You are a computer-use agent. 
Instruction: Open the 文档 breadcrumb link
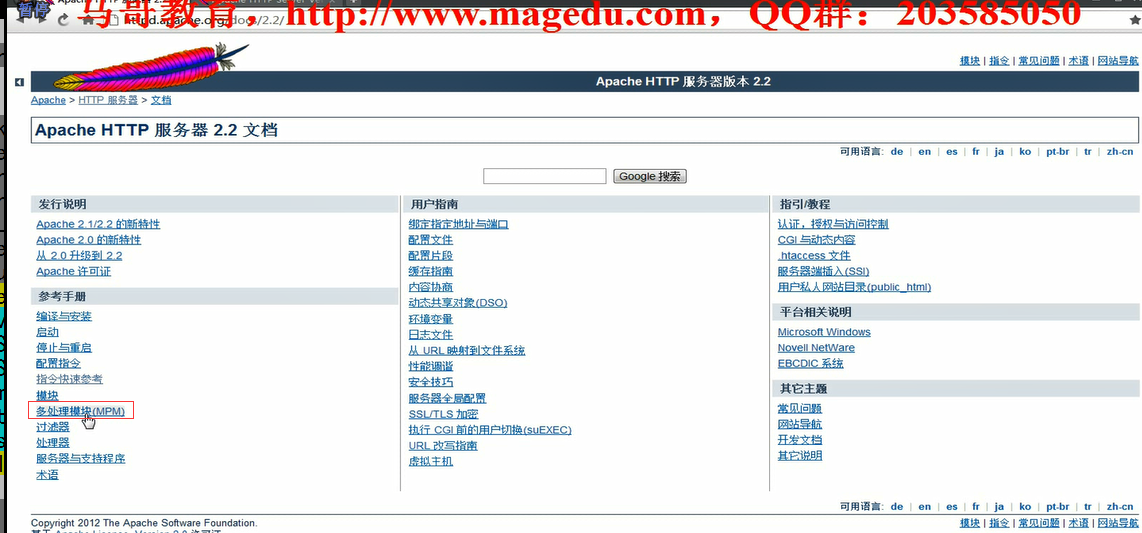161,100
